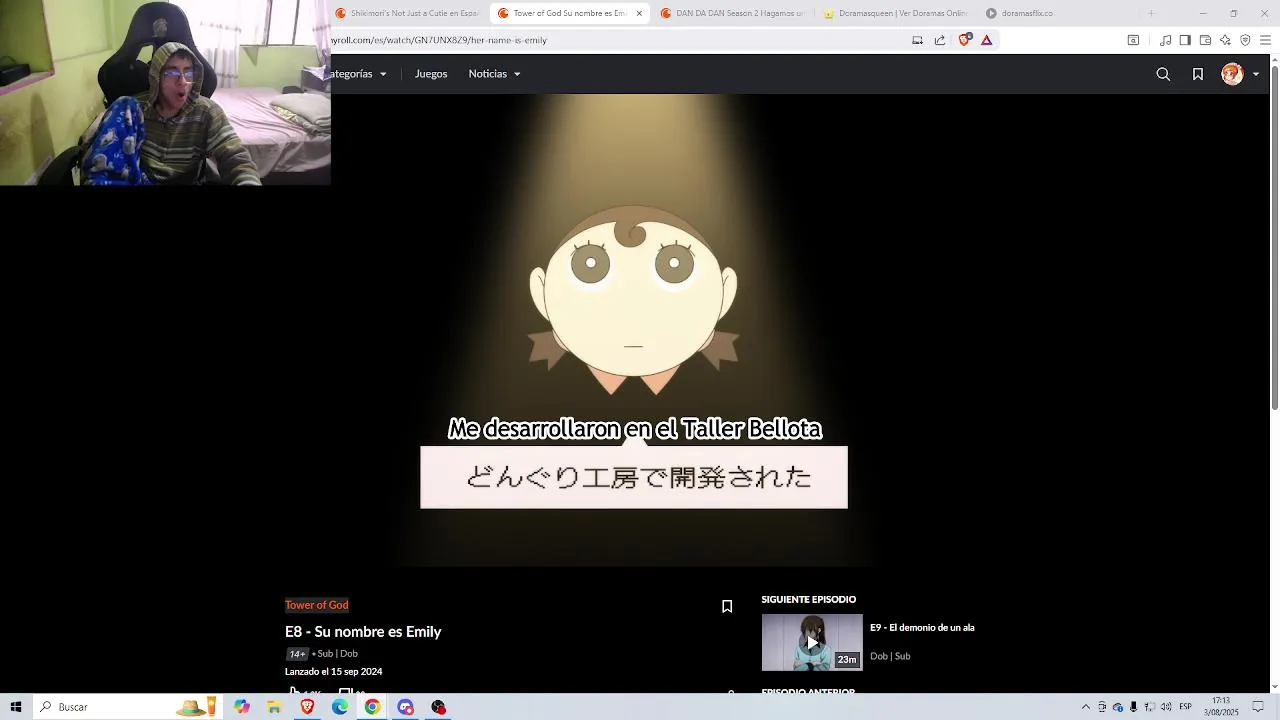Image resolution: width=1280 pixels, height=720 pixels.
Task: Open the Juegos menu item
Action: [x=431, y=74]
